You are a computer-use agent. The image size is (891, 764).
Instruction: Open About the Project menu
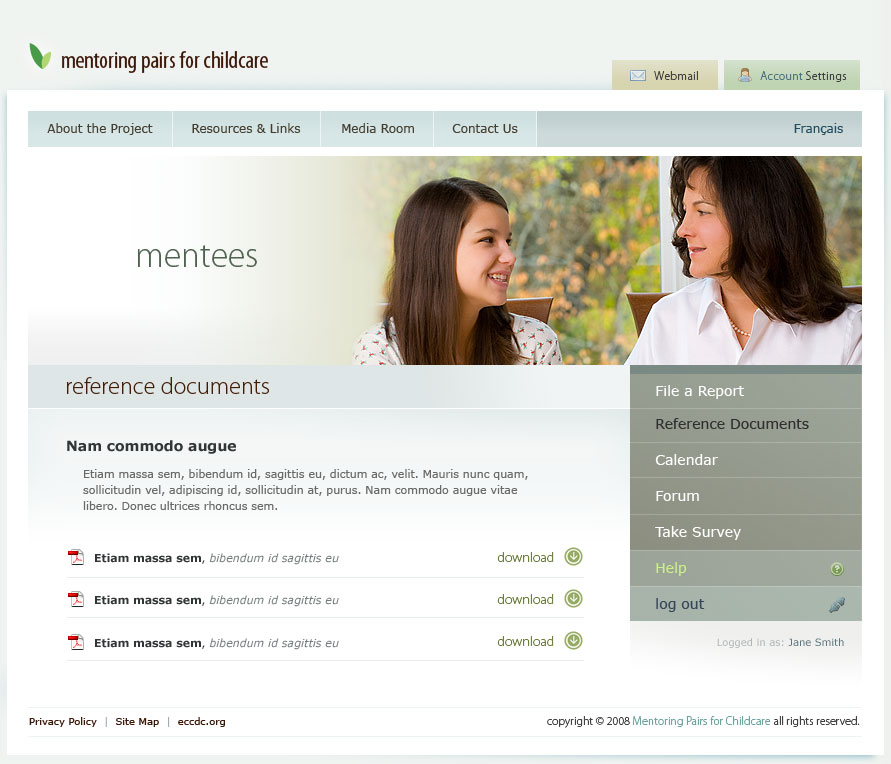click(x=100, y=129)
